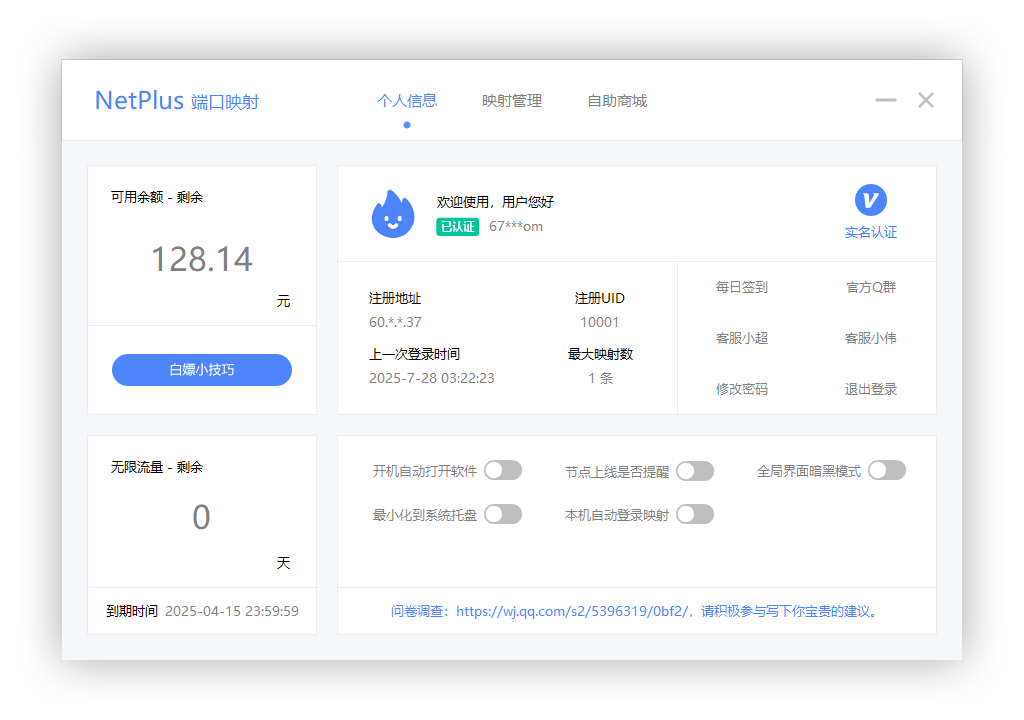Enable 本机自动登录映射 auto-login toggle
Image resolution: width=1024 pixels, height=720 pixels.
point(694,514)
